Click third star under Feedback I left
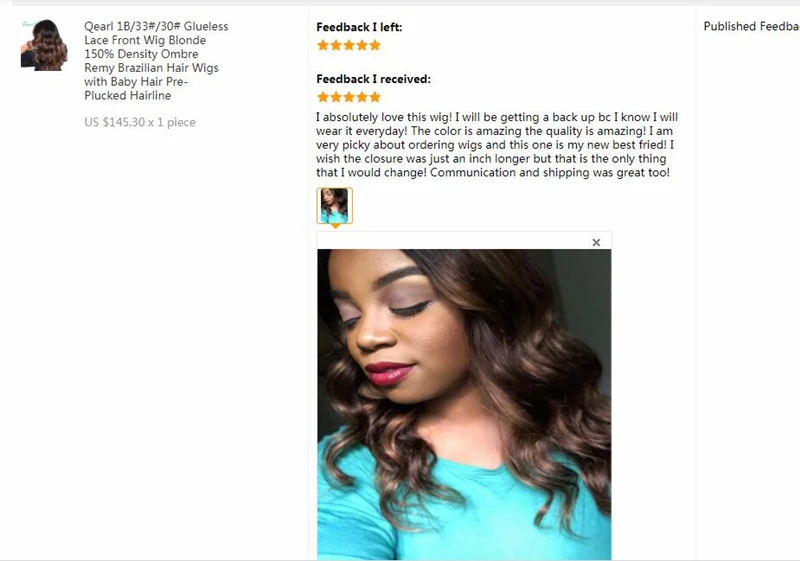 349,45
